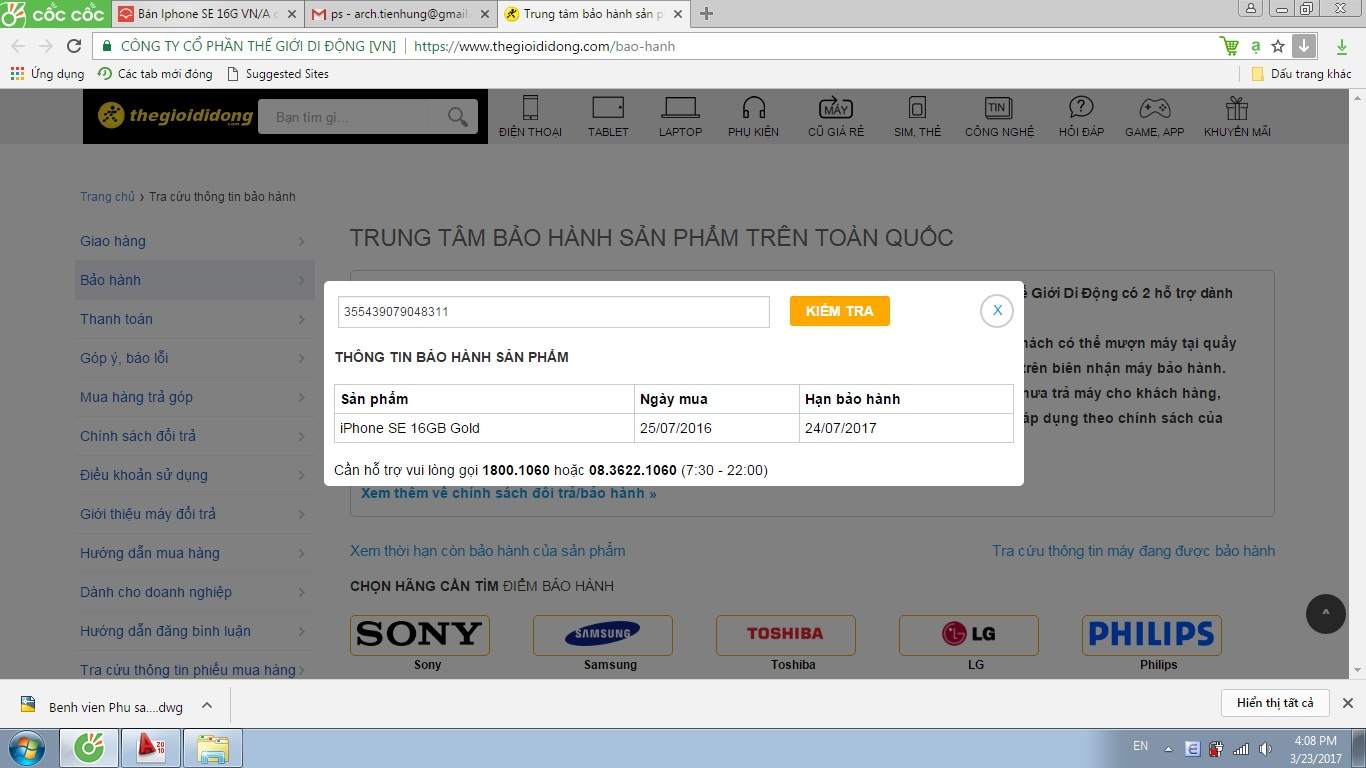Open the Game, App controller icon
This screenshot has width=1366, height=768.
1155,108
